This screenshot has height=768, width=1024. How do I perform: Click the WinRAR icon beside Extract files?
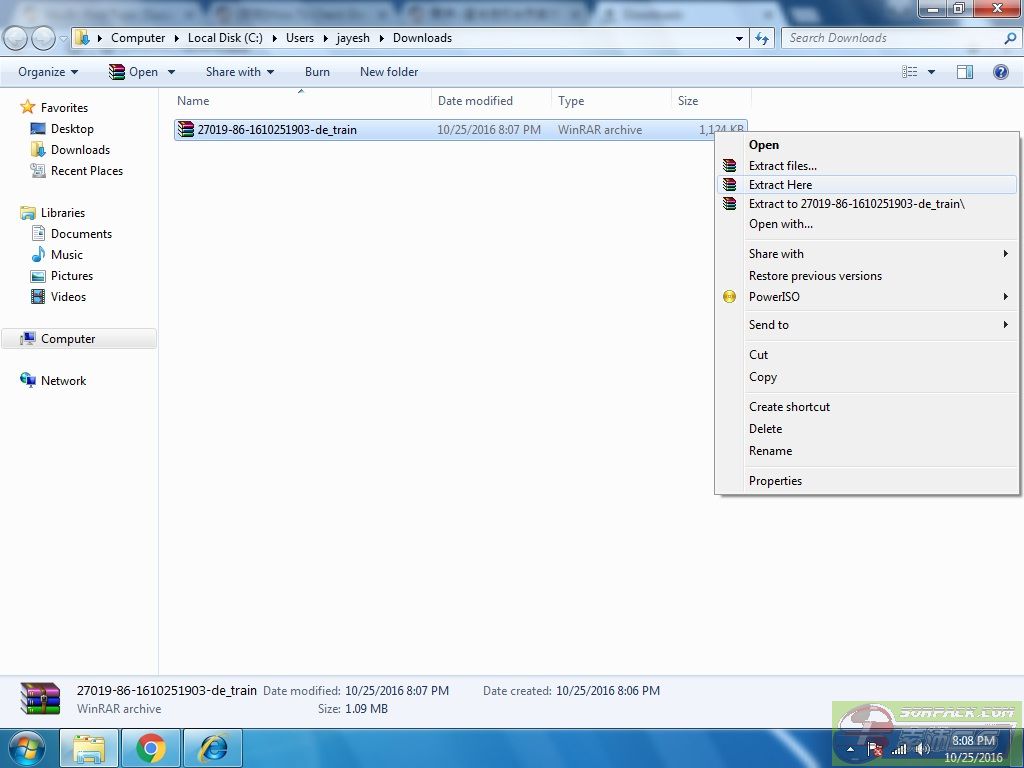tap(730, 166)
